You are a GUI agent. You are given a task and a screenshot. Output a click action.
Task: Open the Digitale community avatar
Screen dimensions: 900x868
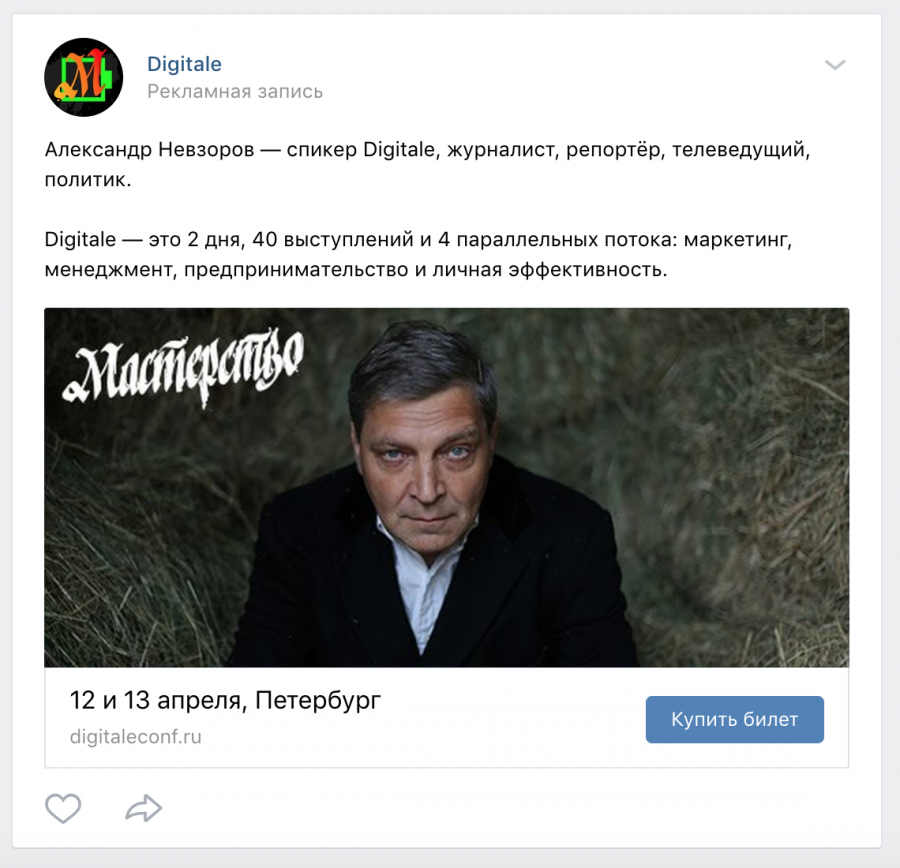tap(84, 78)
